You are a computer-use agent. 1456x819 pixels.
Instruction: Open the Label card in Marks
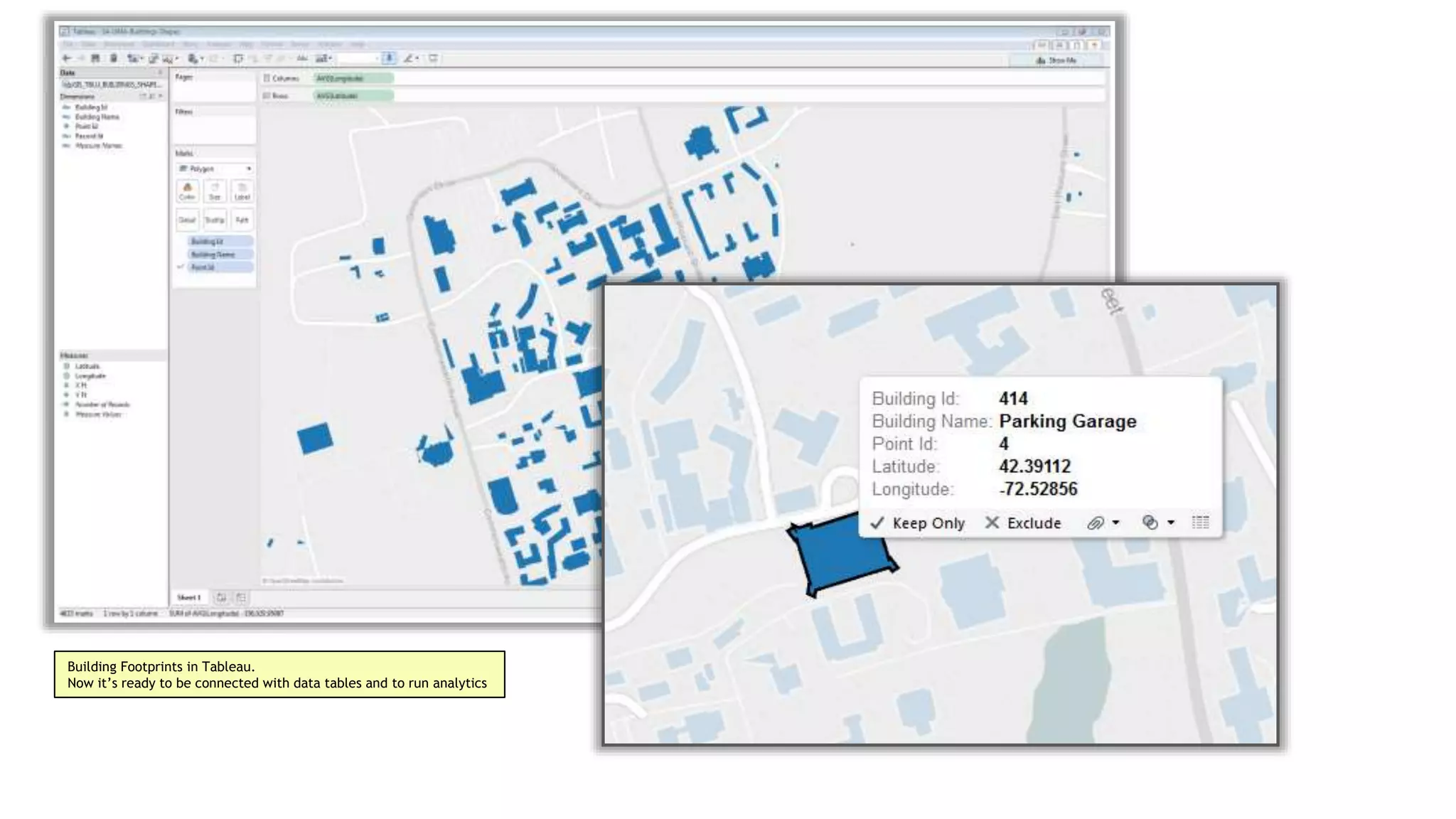(x=242, y=191)
